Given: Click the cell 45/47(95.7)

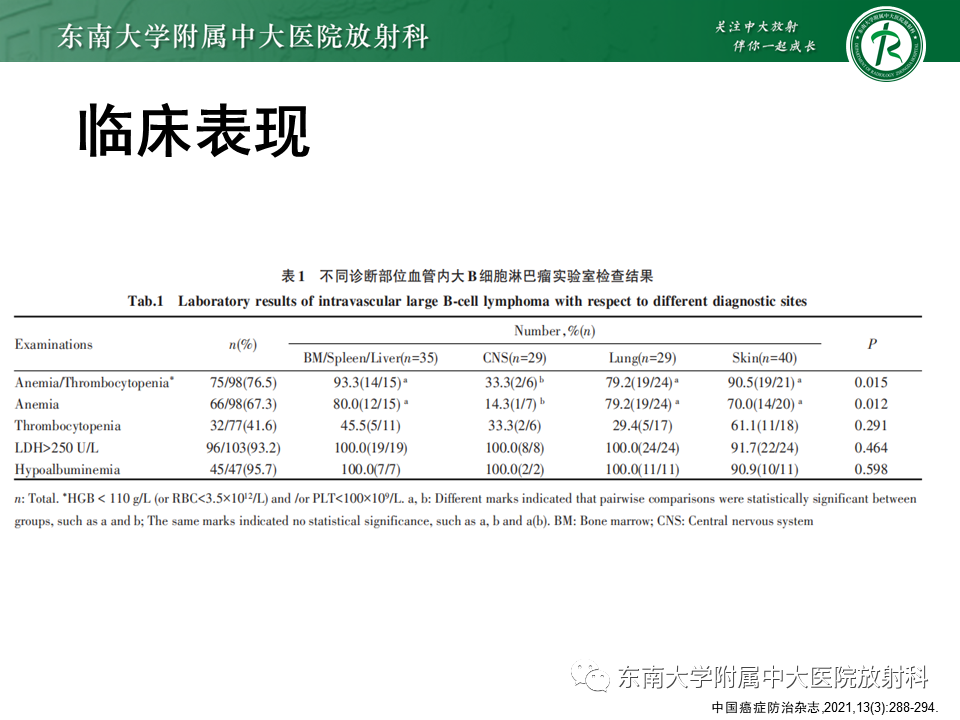Looking at the screenshot, I should [x=243, y=470].
